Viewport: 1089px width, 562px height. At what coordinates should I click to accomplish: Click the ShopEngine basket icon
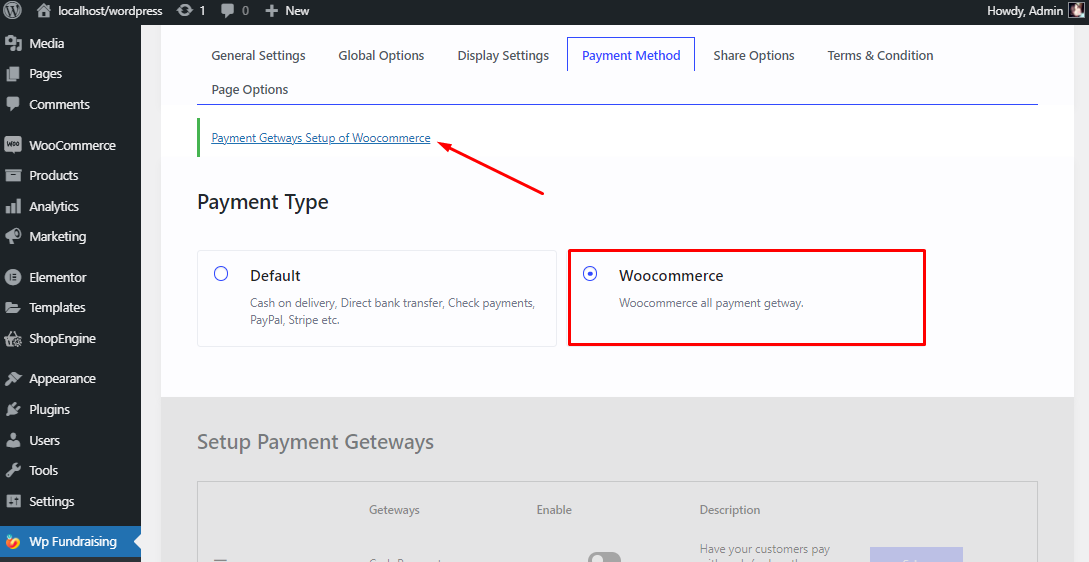(x=13, y=338)
